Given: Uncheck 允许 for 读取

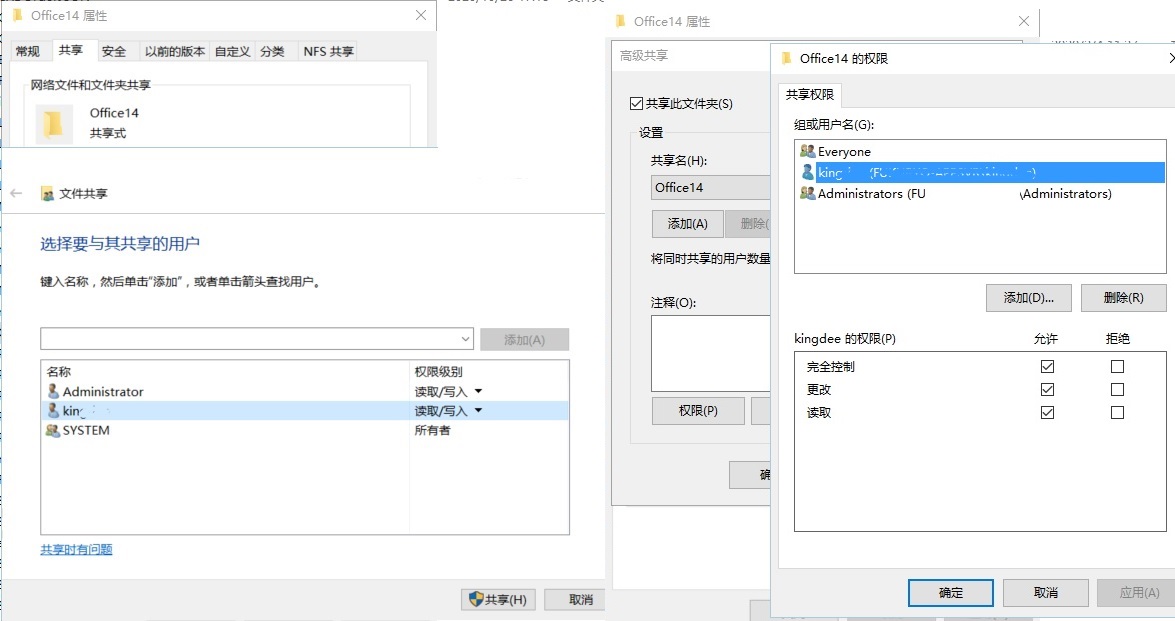Looking at the screenshot, I should click(1048, 413).
